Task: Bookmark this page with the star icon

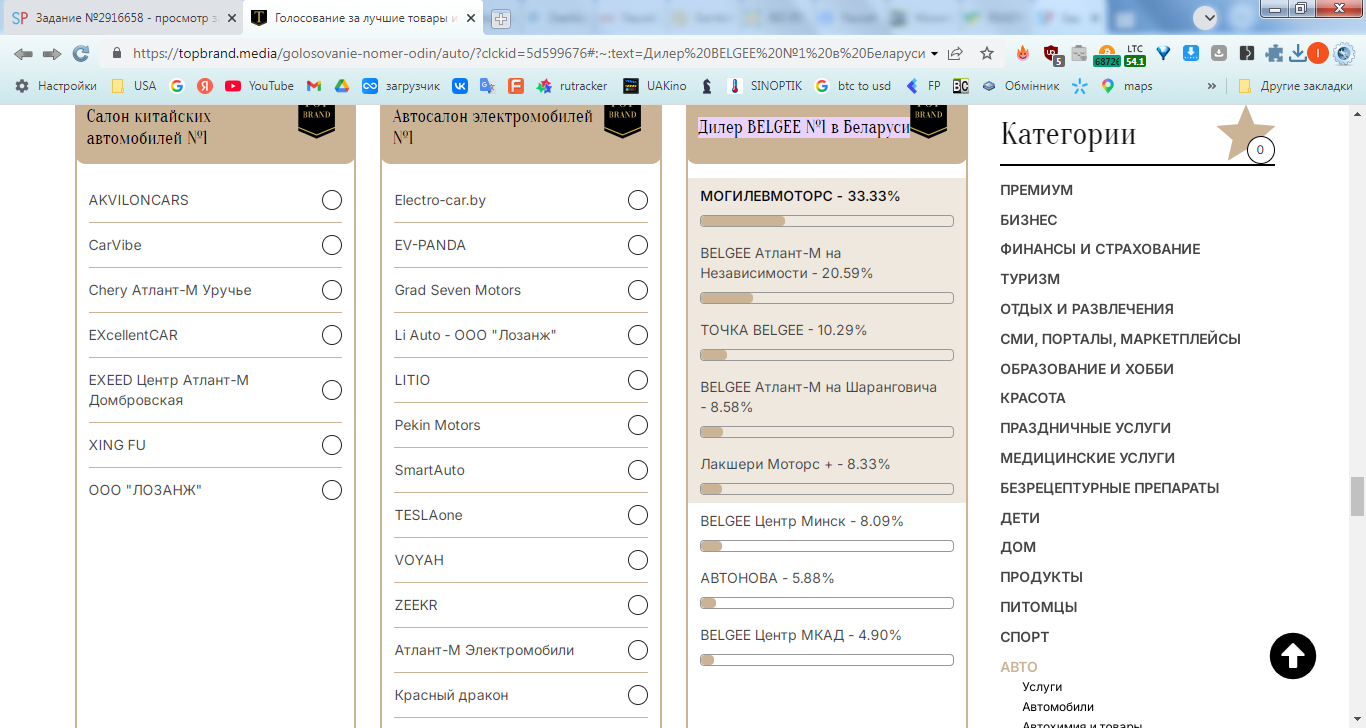Action: click(x=987, y=54)
